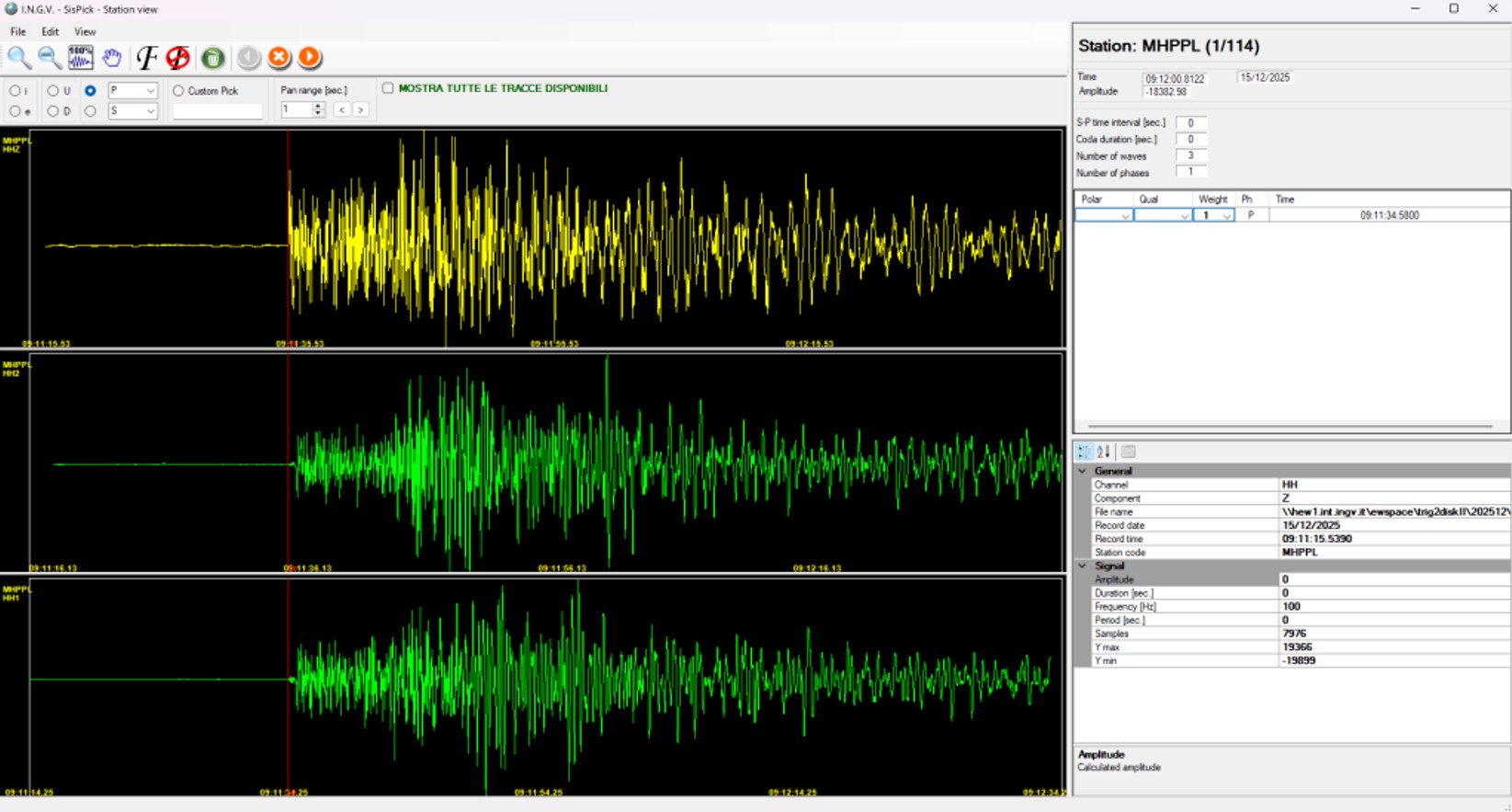Click the Custom Pick text field
This screenshot has height=812, width=1512.
pos(218,111)
